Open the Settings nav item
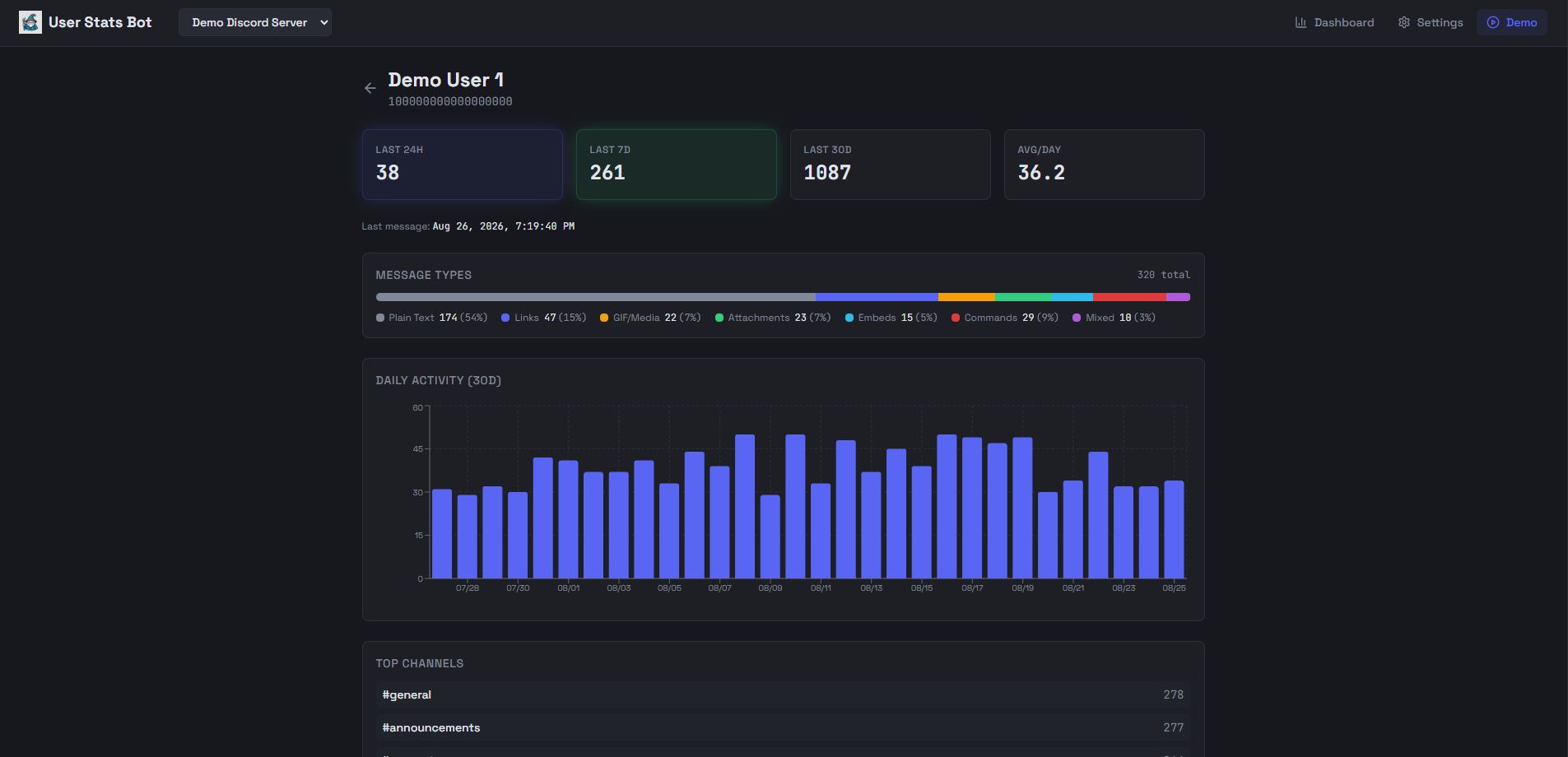Viewport: 1568px width, 757px height. tap(1431, 22)
